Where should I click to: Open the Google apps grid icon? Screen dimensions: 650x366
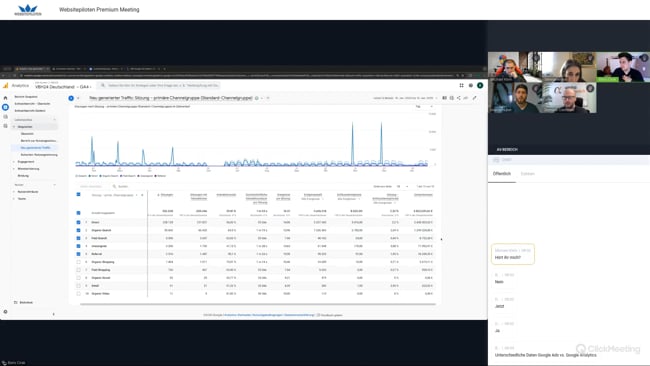pyautogui.click(x=461, y=85)
